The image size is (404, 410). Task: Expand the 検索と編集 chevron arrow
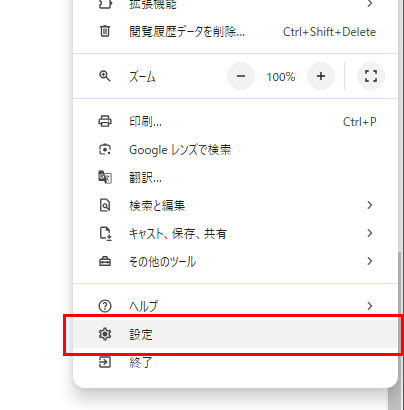pyautogui.click(x=369, y=205)
